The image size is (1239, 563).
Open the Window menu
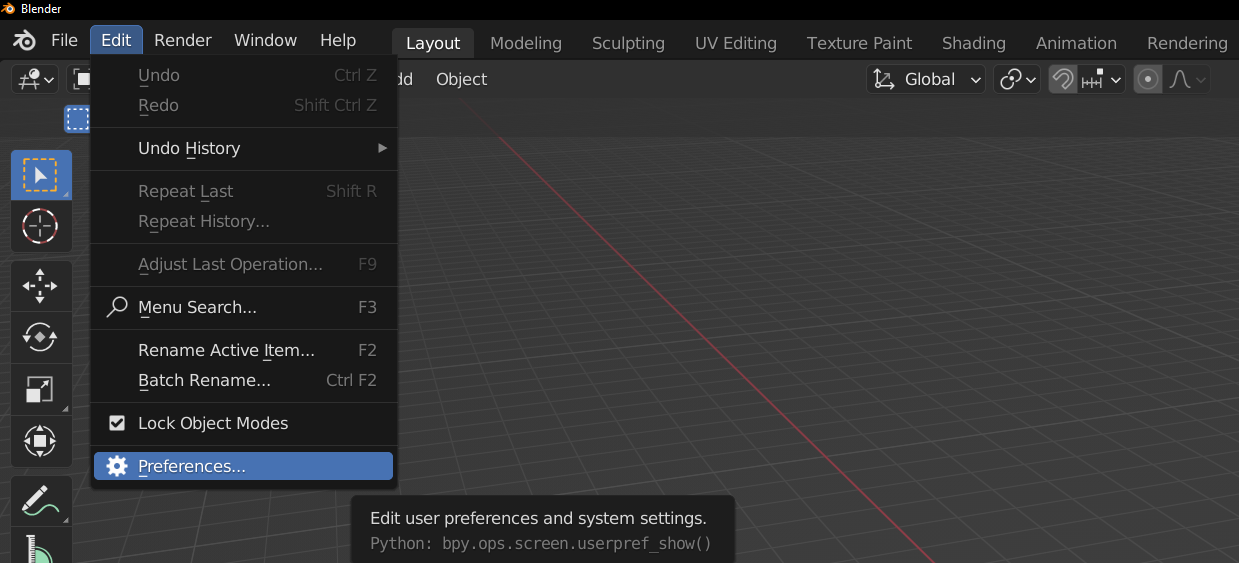(x=265, y=41)
